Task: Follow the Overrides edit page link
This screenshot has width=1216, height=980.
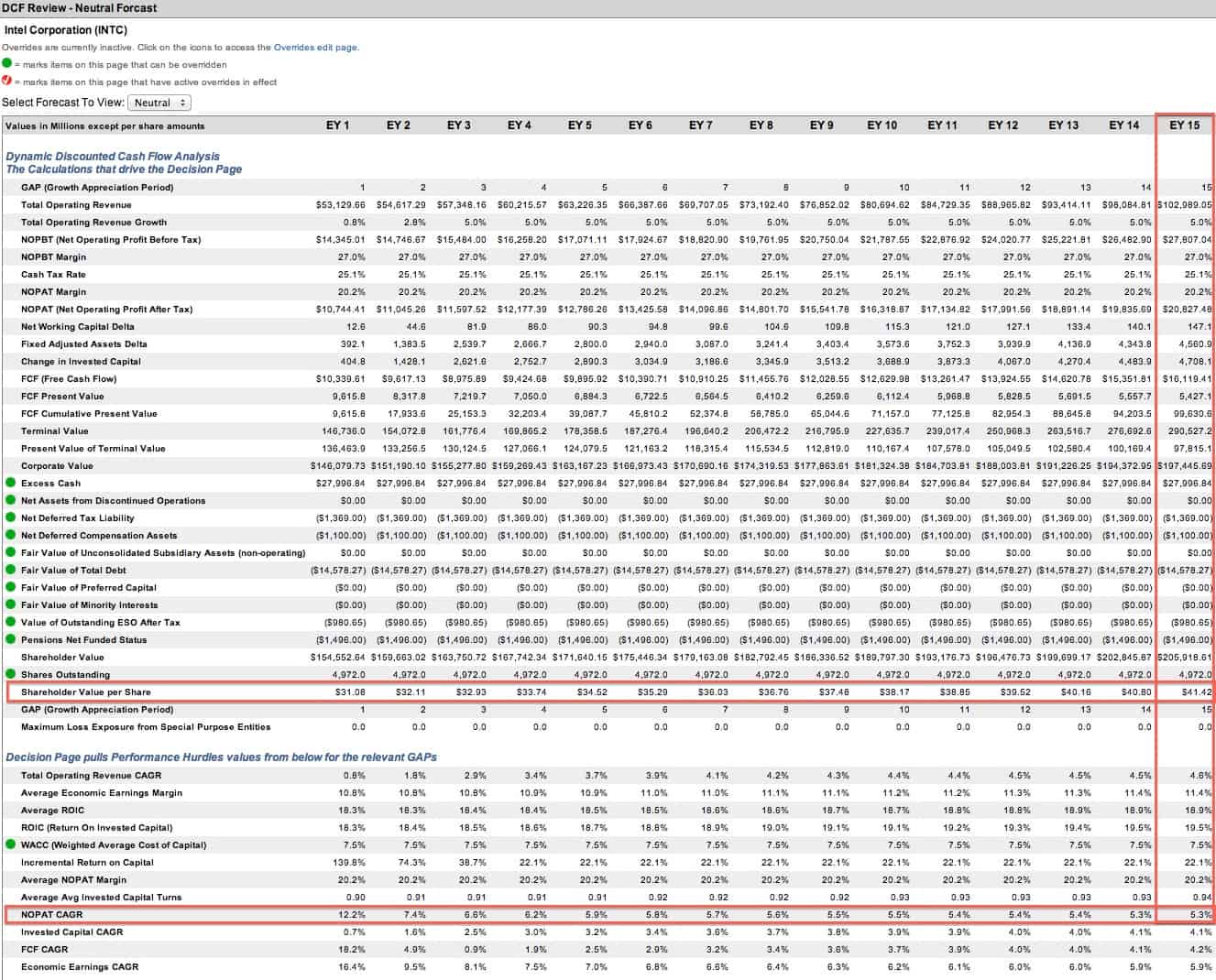Action: pyautogui.click(x=315, y=48)
